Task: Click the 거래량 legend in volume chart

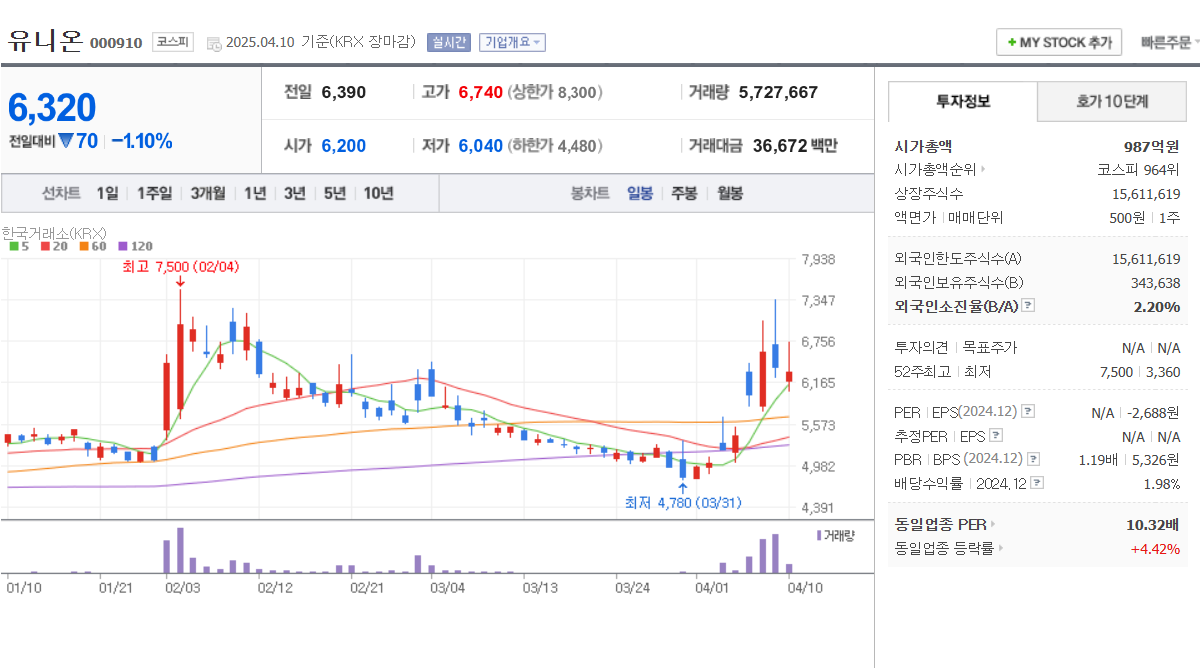Action: pyautogui.click(x=836, y=535)
